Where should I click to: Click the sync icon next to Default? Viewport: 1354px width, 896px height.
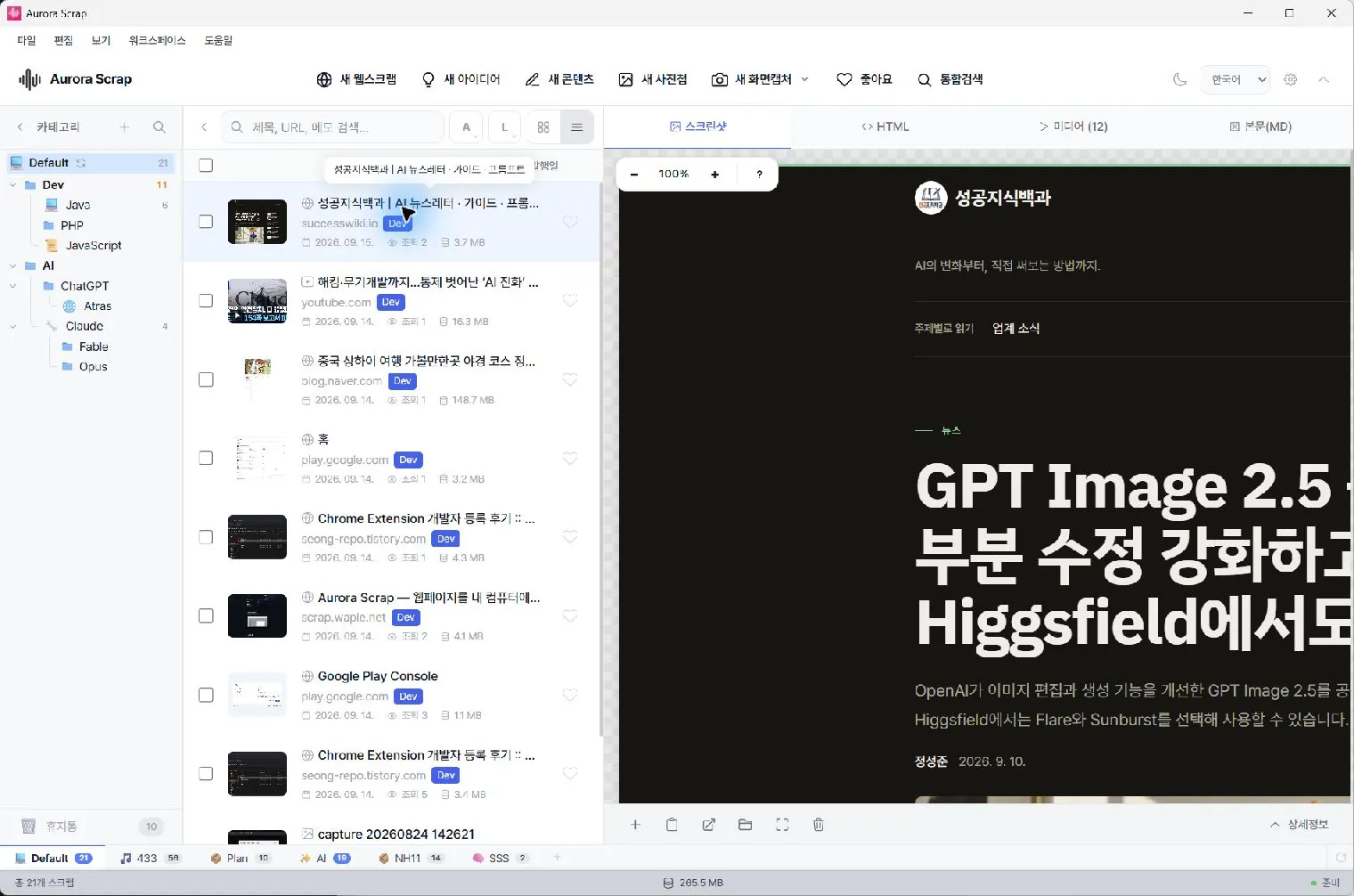(81, 163)
